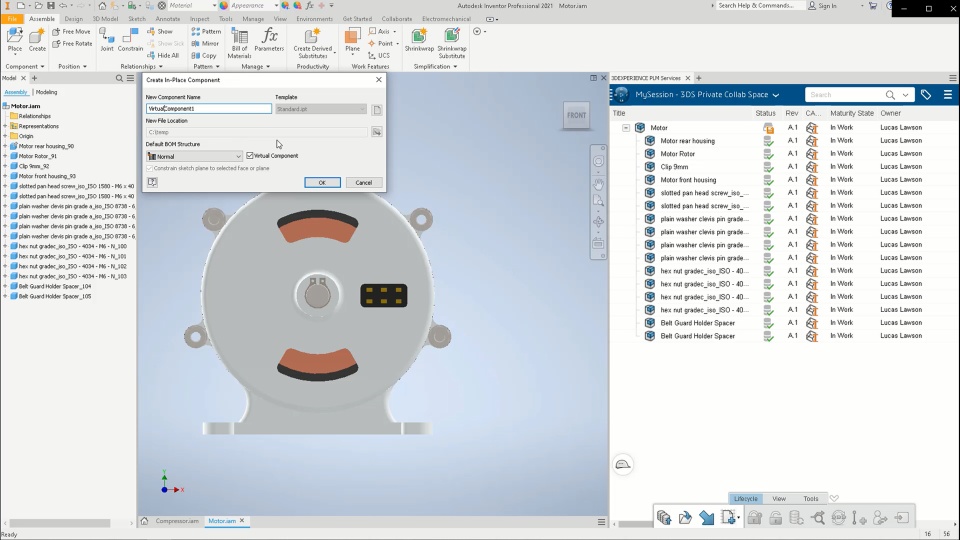Switch to the Sketch ribbon tab

(x=136, y=18)
